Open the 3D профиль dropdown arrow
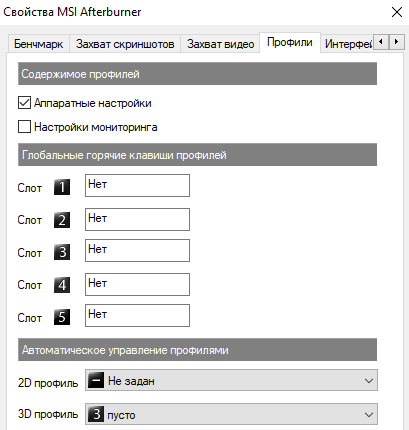Viewport: 409px width, 430px height. 369,415
